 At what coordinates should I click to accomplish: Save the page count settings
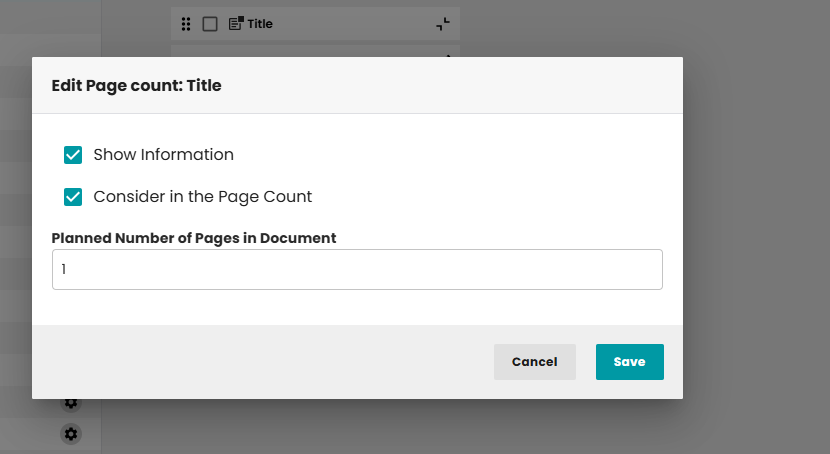(x=629, y=362)
